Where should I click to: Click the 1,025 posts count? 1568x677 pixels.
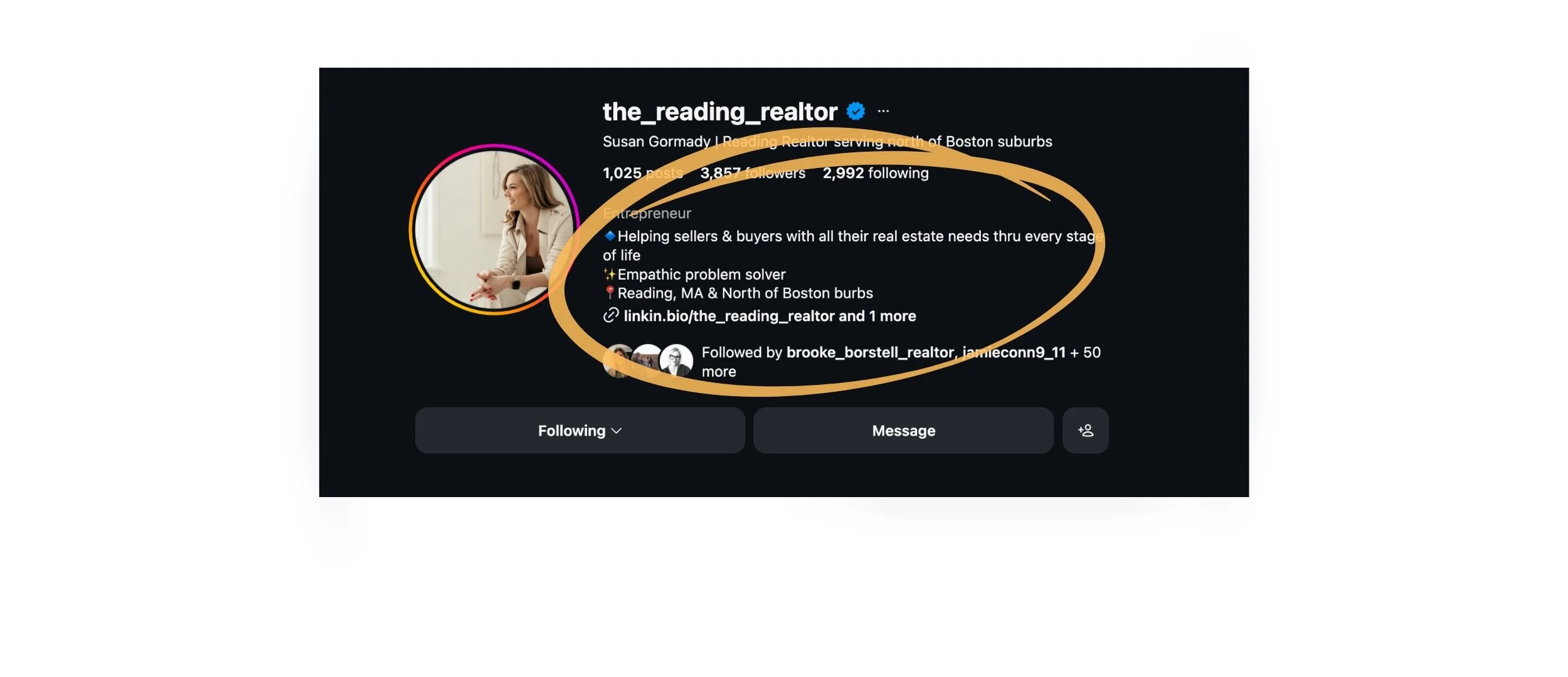tap(643, 173)
